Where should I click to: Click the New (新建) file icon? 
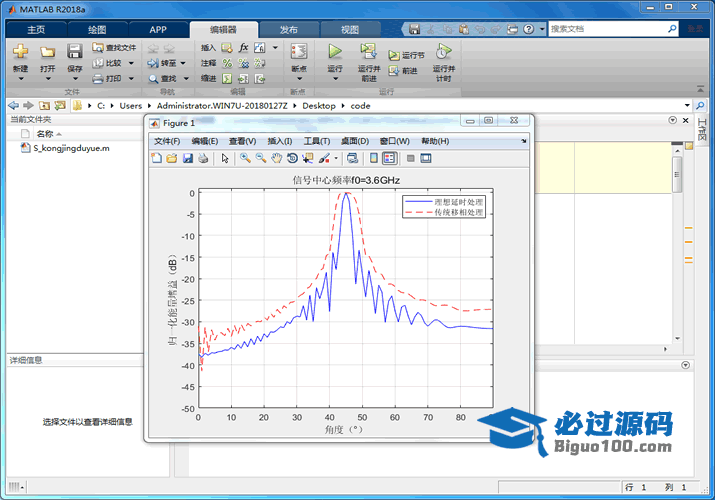[x=20, y=52]
